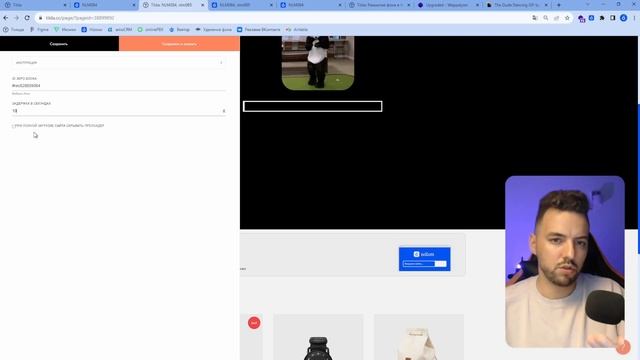Switch to the fourth browser tab
The width and height of the screenshot is (640, 360).
242,5
